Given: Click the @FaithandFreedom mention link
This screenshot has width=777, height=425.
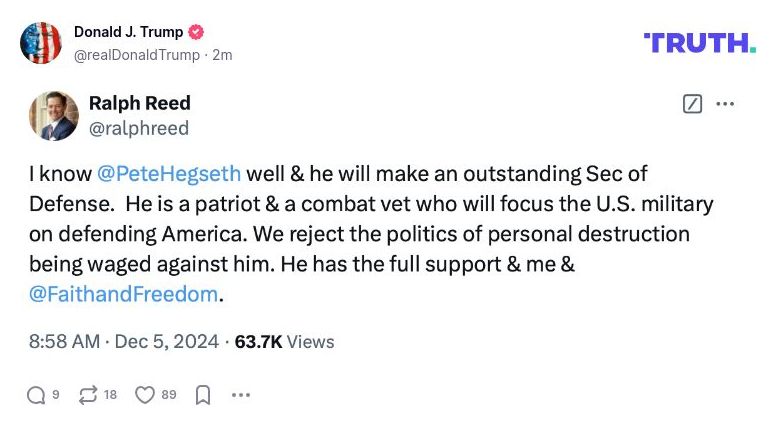Looking at the screenshot, I should (123, 295).
